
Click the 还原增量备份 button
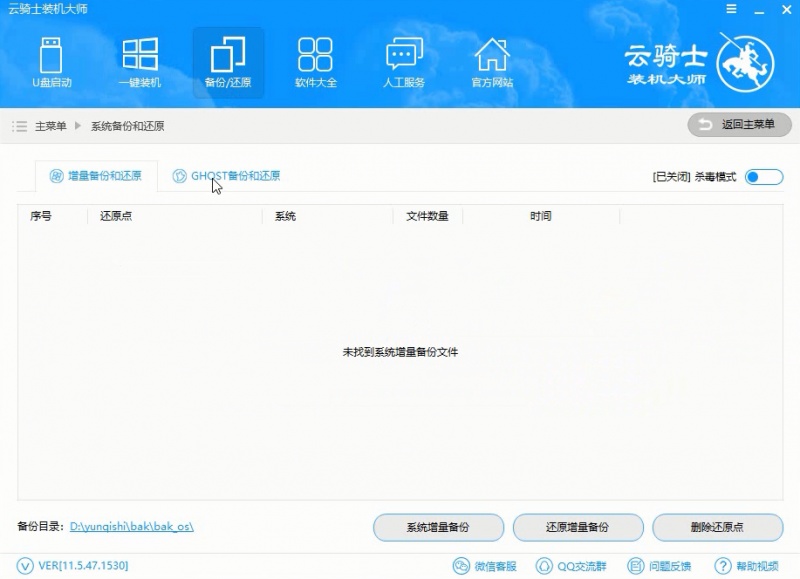578,527
